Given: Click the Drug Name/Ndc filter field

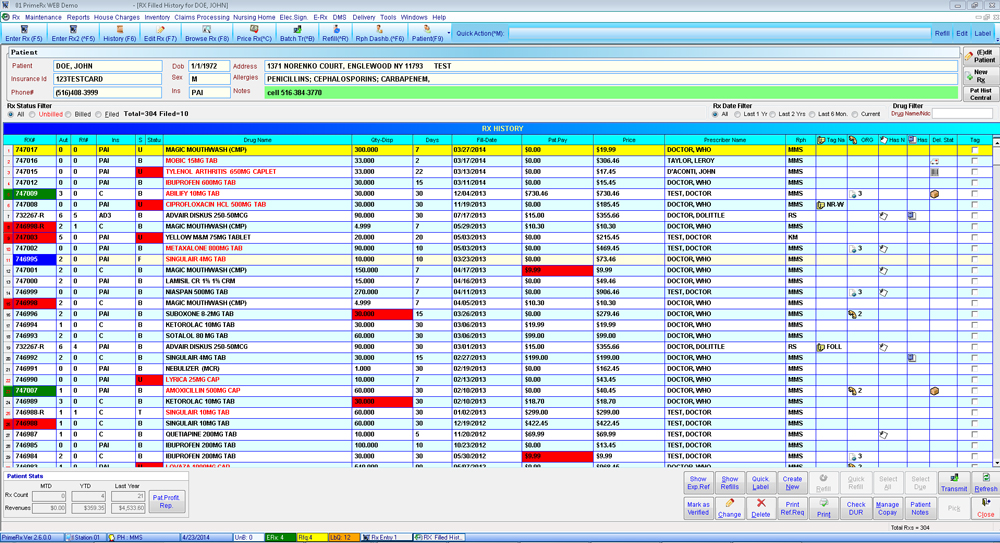Looking at the screenshot, I should pyautogui.click(x=961, y=114).
